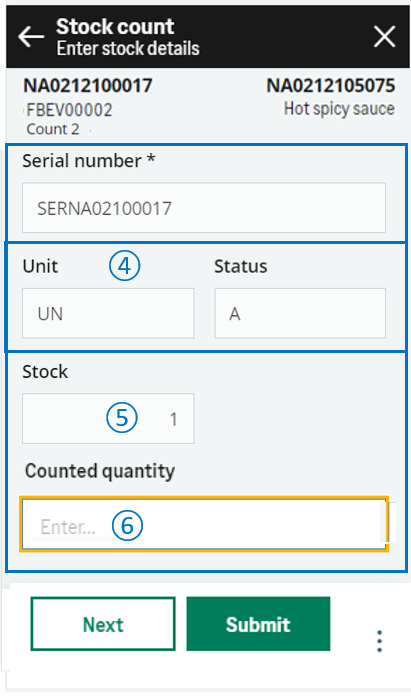The image size is (411, 697).
Task: Click the Counted quantity label
Action: pos(100,471)
